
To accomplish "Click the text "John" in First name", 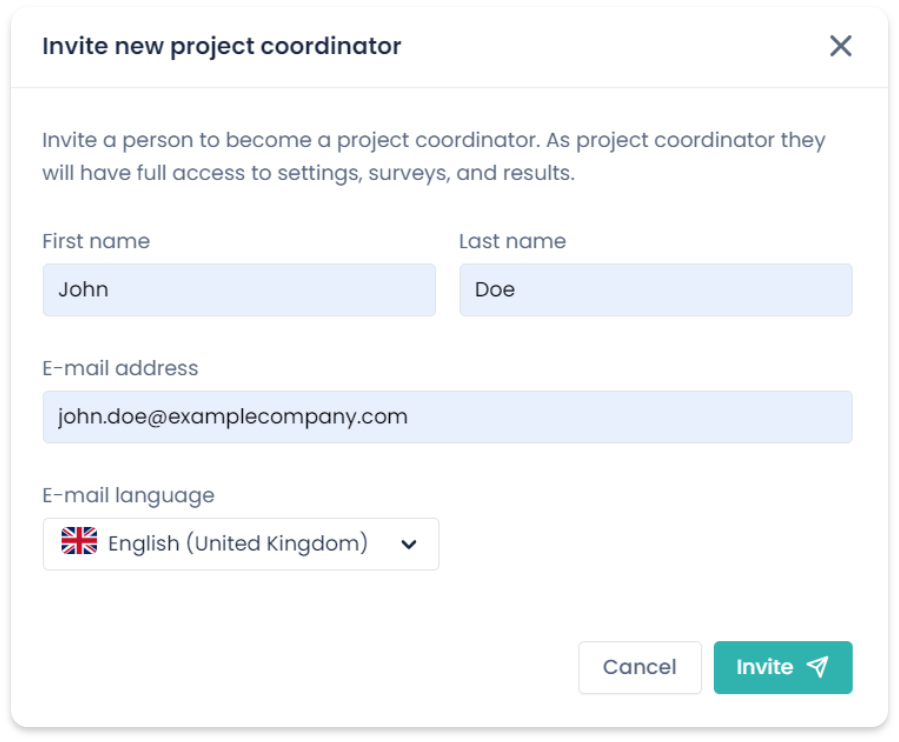I will (83, 290).
